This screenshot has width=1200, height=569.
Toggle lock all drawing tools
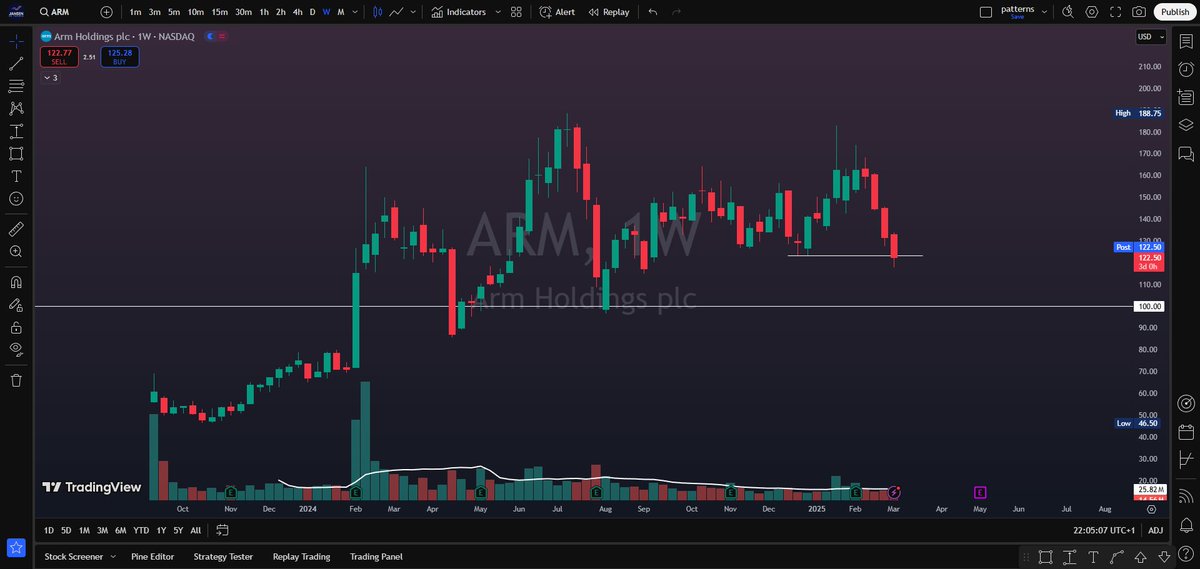point(16,327)
